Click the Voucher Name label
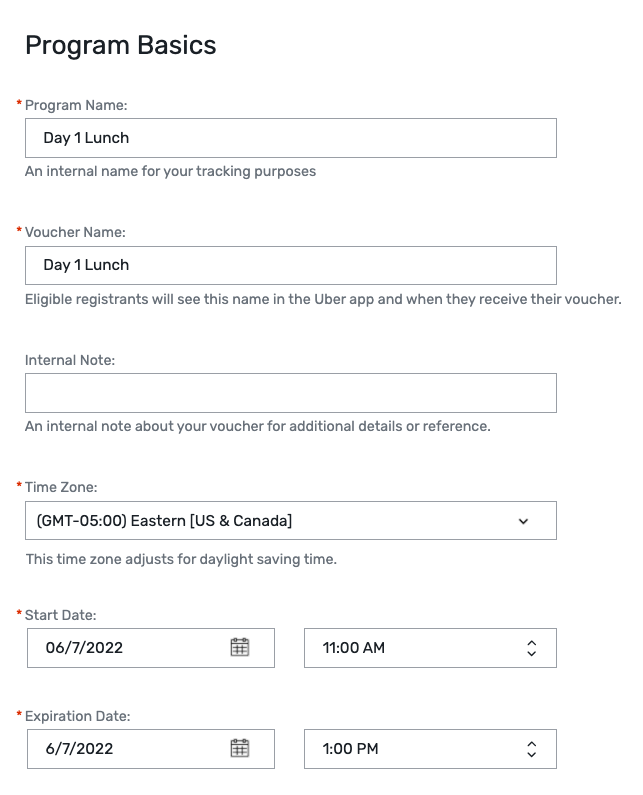643x795 pixels. click(75, 232)
